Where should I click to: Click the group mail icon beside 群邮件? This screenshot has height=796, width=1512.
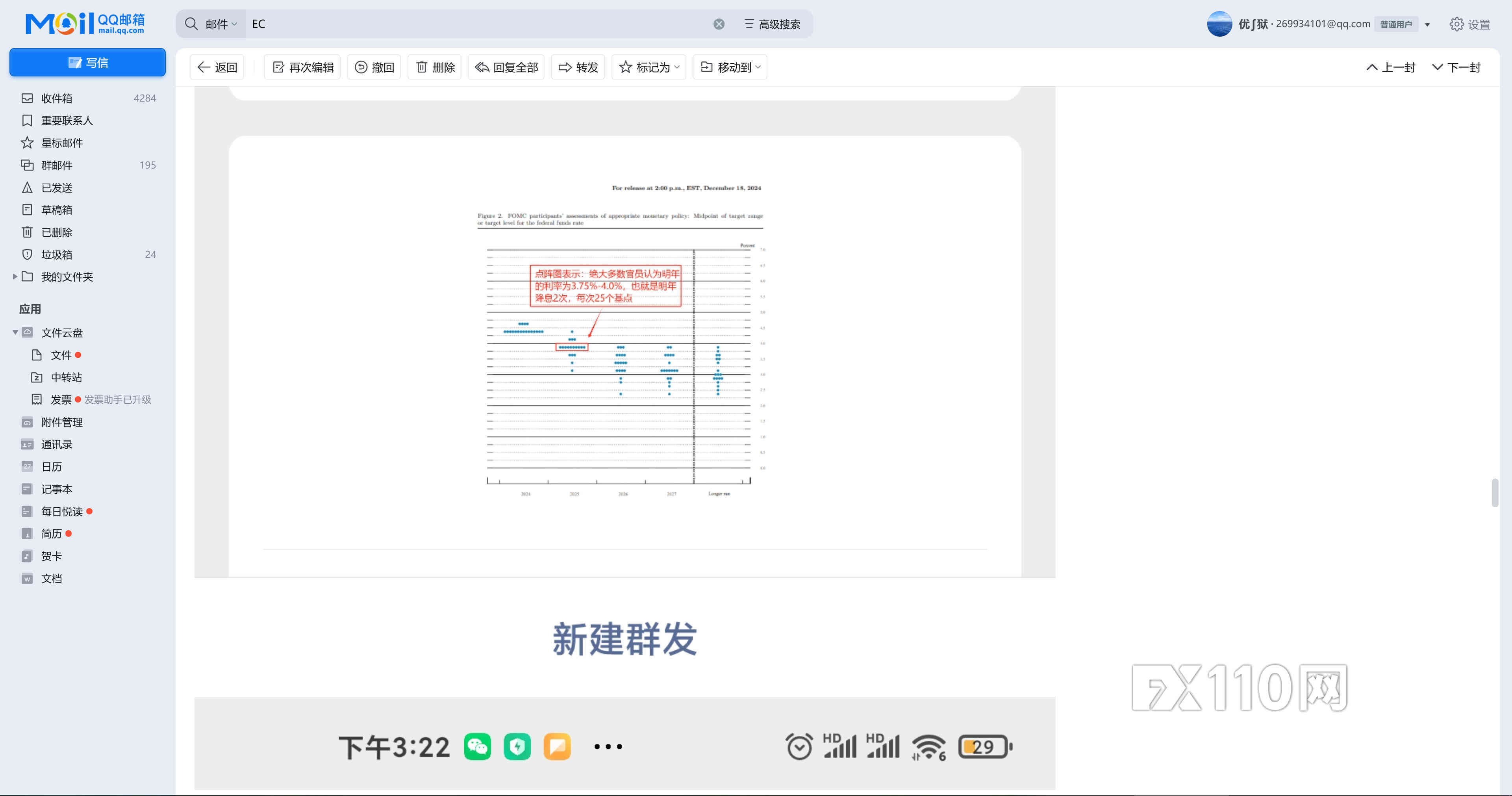pyautogui.click(x=27, y=165)
